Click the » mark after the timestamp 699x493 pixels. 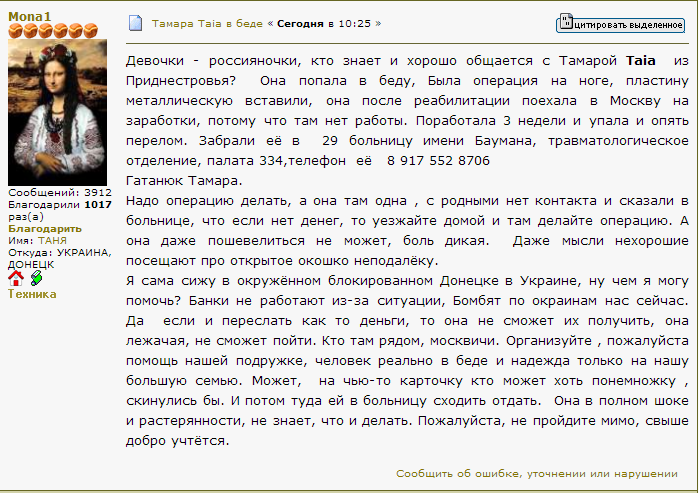[x=377, y=22]
